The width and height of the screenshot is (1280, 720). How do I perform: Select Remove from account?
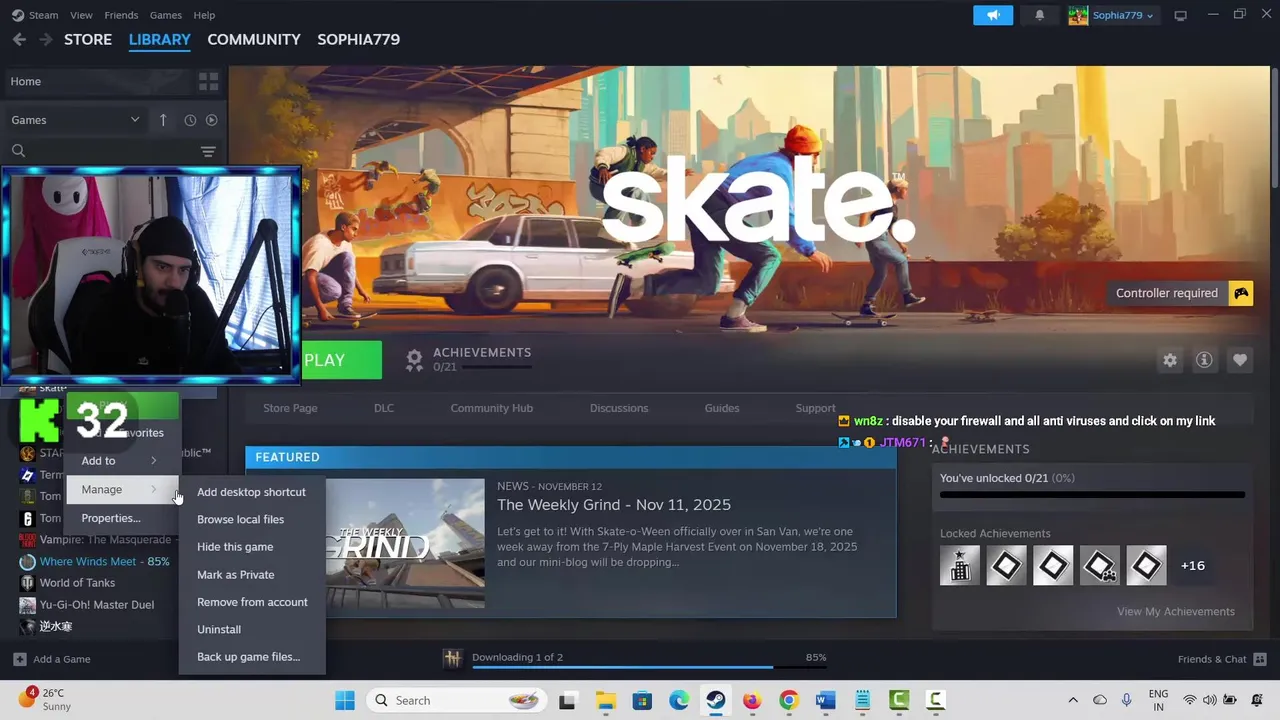coord(251,602)
